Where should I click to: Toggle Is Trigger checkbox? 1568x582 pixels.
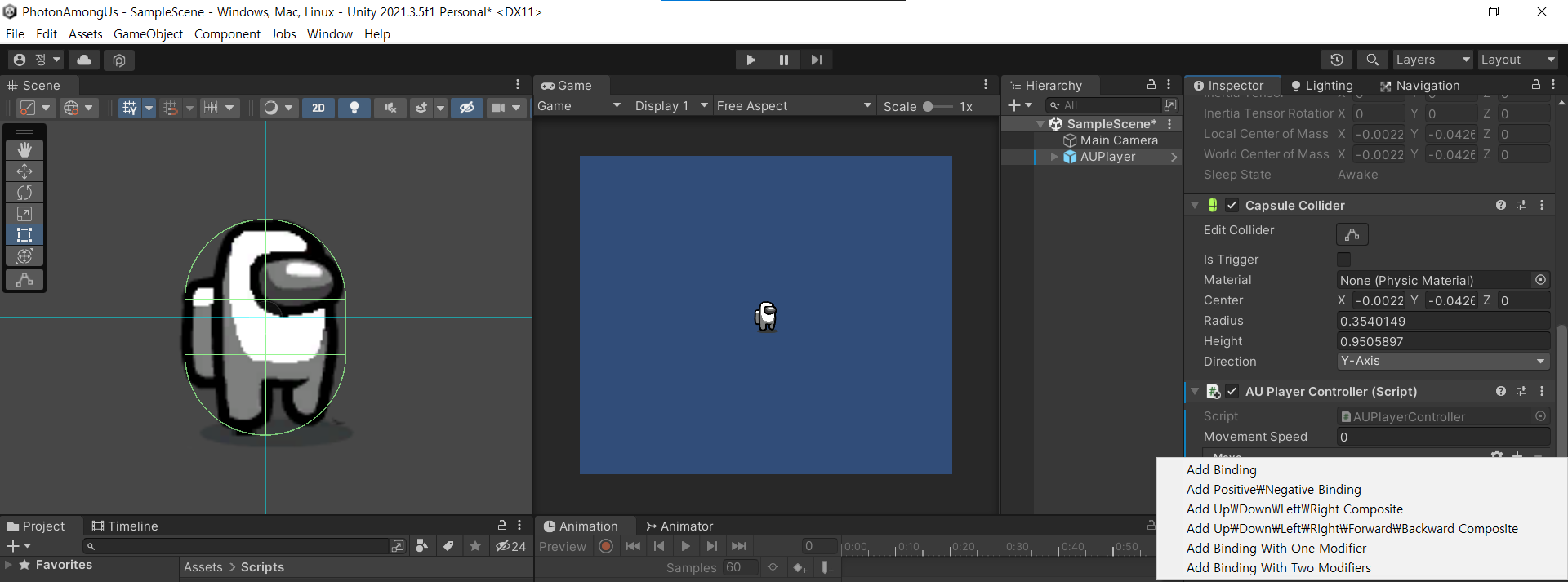pos(1343,260)
